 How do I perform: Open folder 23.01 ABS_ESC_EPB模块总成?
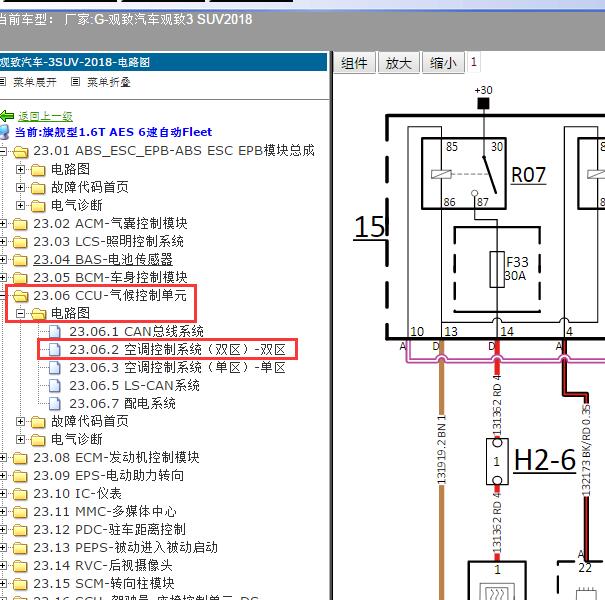pos(174,150)
